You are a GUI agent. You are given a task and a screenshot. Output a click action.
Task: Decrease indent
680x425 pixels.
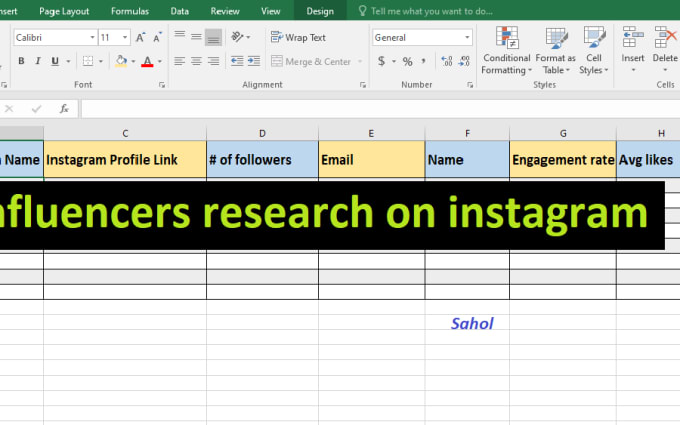click(237, 61)
